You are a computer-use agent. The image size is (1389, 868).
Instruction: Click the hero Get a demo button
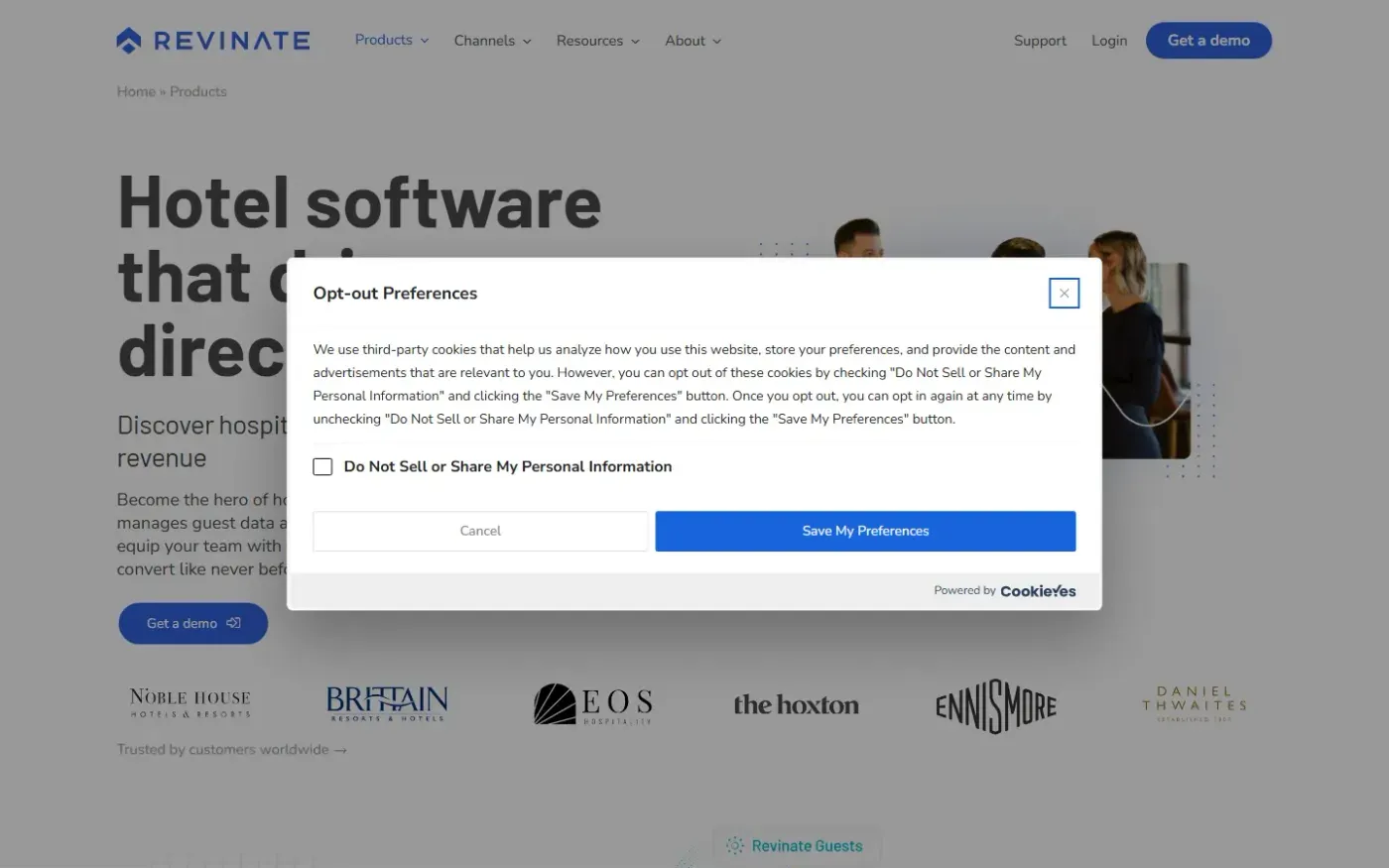tap(193, 623)
